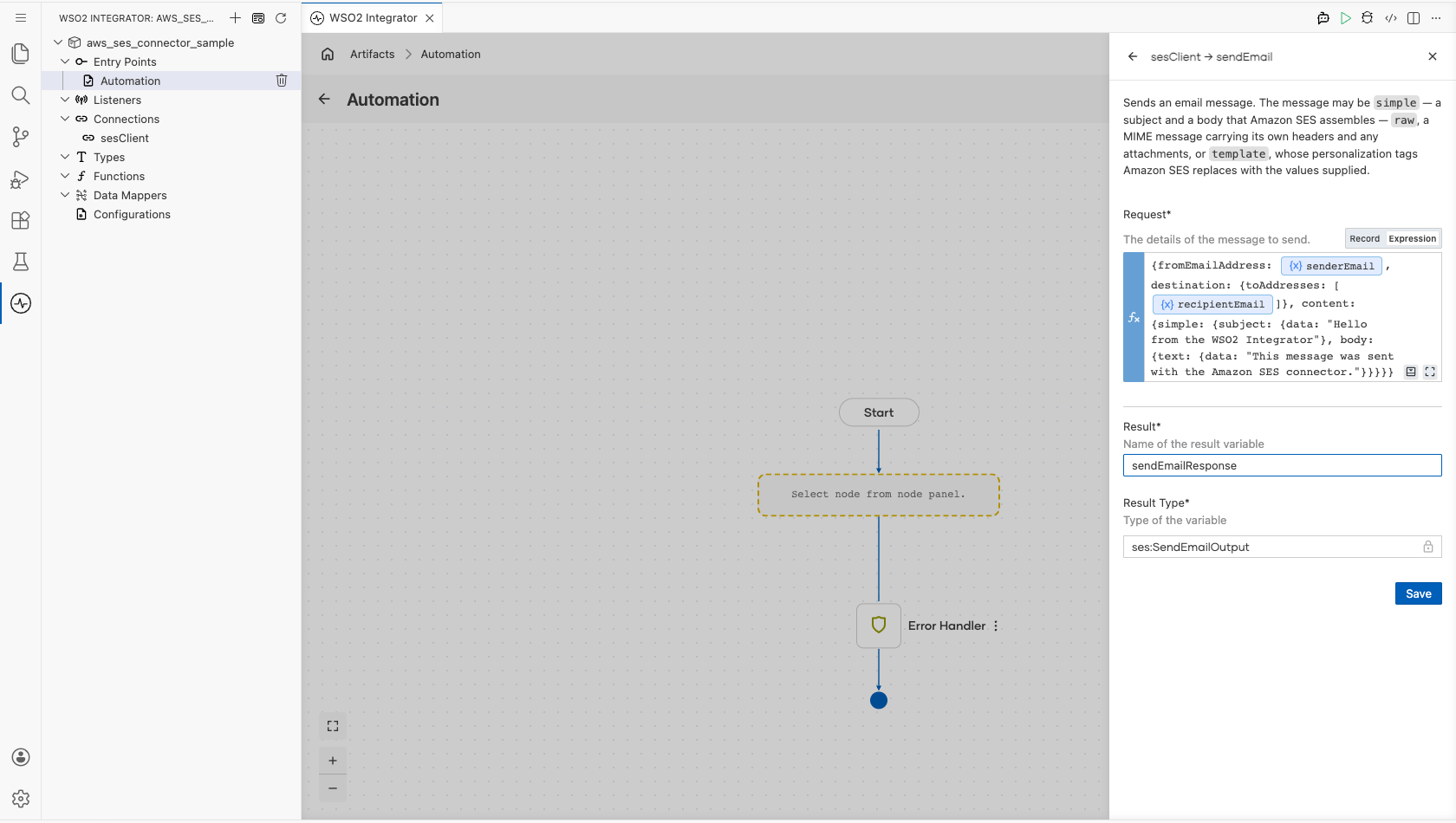Image resolution: width=1456 pixels, height=823 pixels.
Task: Open the Error Handler three-dot menu
Action: click(x=996, y=625)
